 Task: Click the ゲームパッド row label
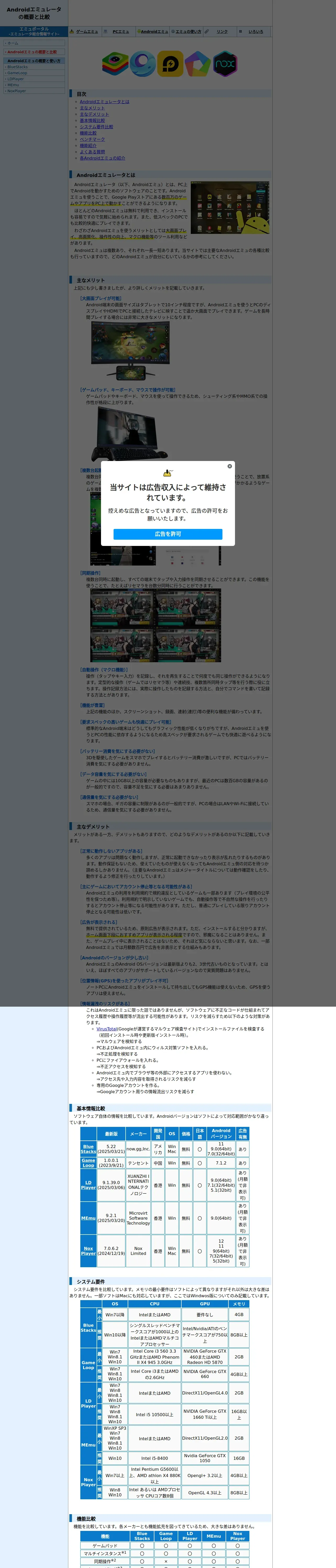[105, 1546]
